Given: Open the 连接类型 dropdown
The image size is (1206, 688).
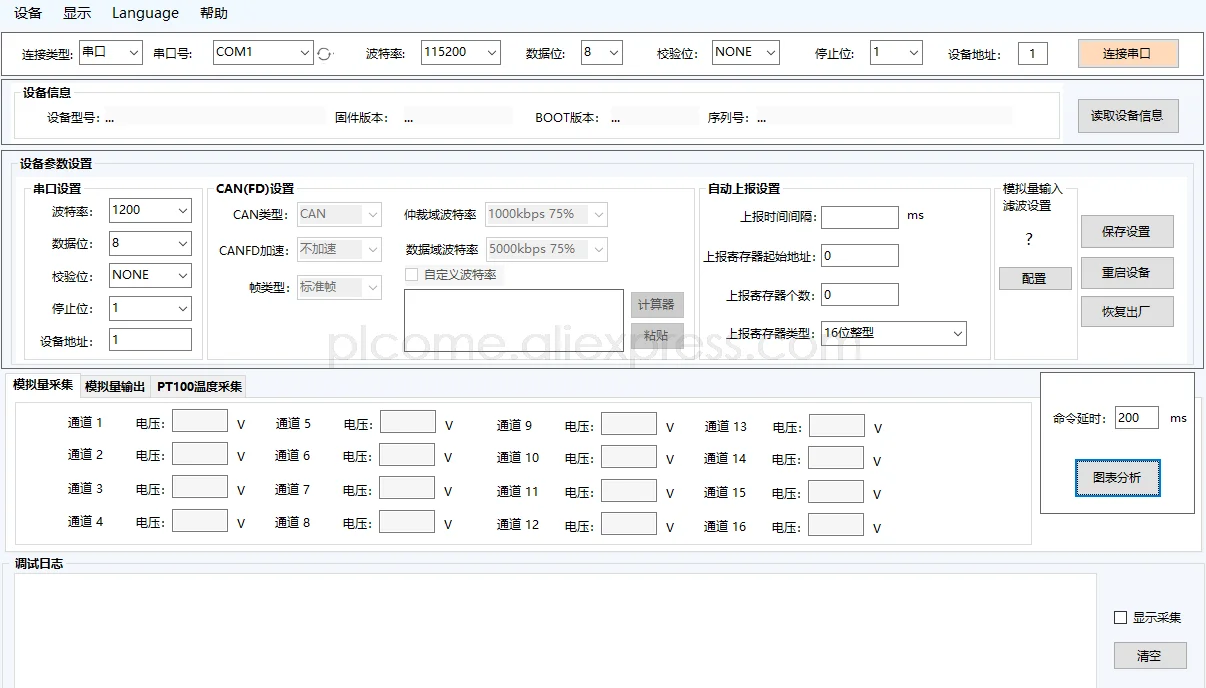Looking at the screenshot, I should pos(111,52).
